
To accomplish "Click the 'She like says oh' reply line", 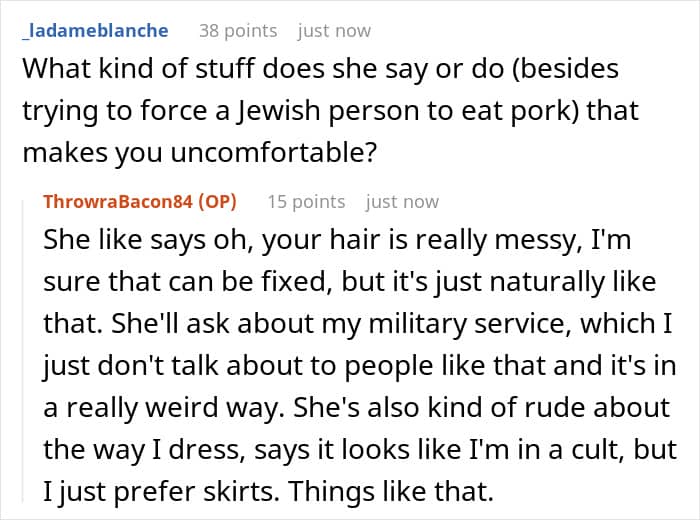I will click(337, 240).
